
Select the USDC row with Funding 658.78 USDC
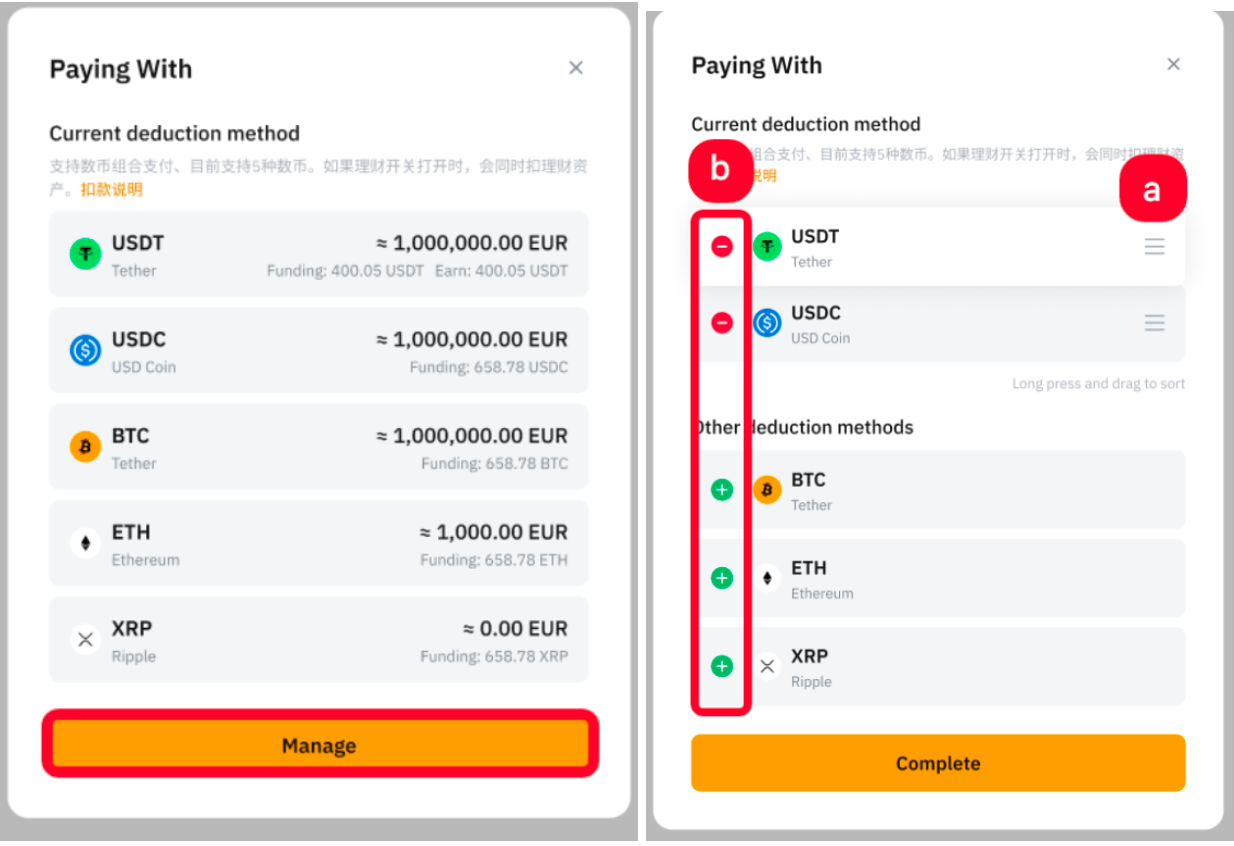319,350
